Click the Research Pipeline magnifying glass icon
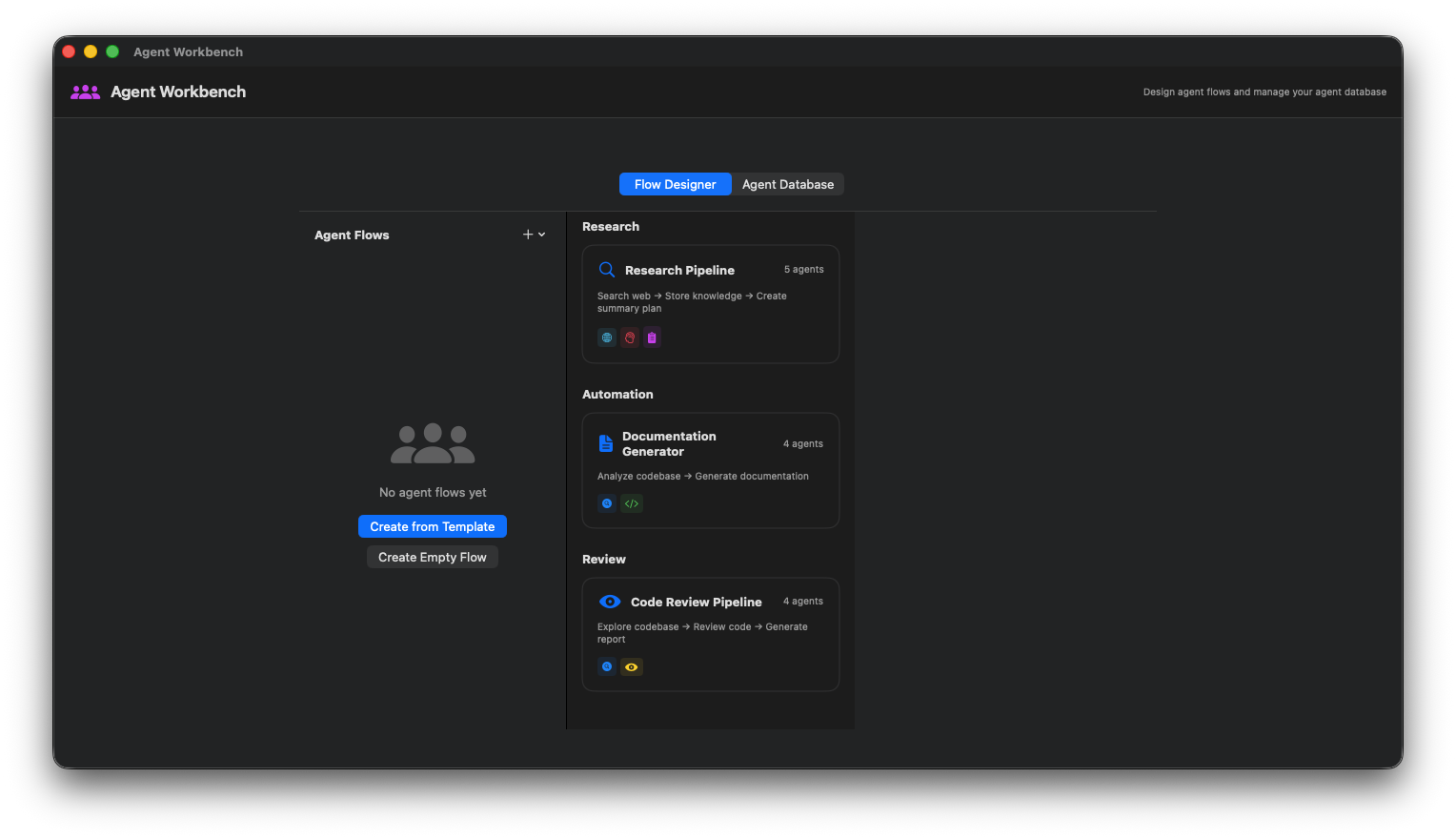The height and width of the screenshot is (839, 1456). 606,270
